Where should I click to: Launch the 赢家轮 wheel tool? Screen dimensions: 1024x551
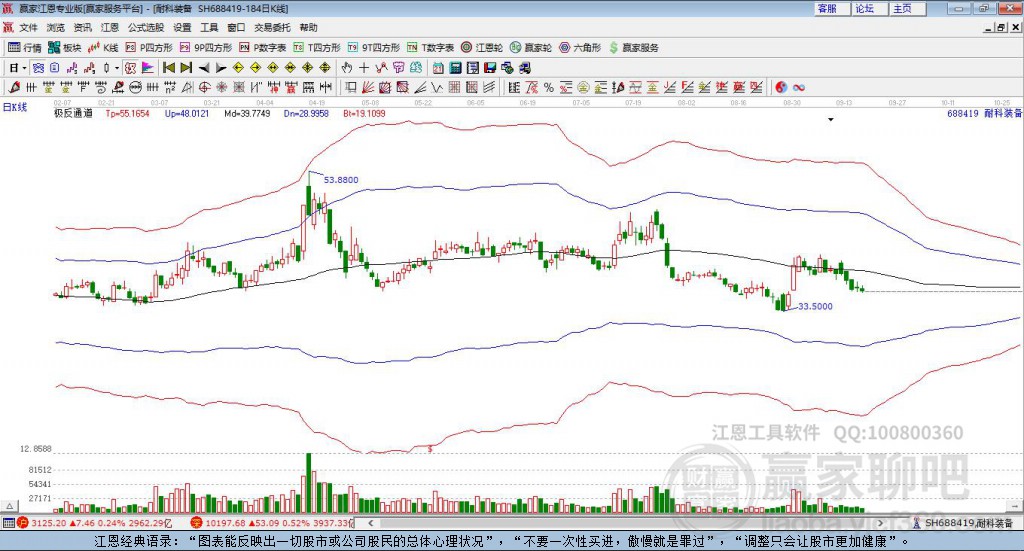[530, 48]
